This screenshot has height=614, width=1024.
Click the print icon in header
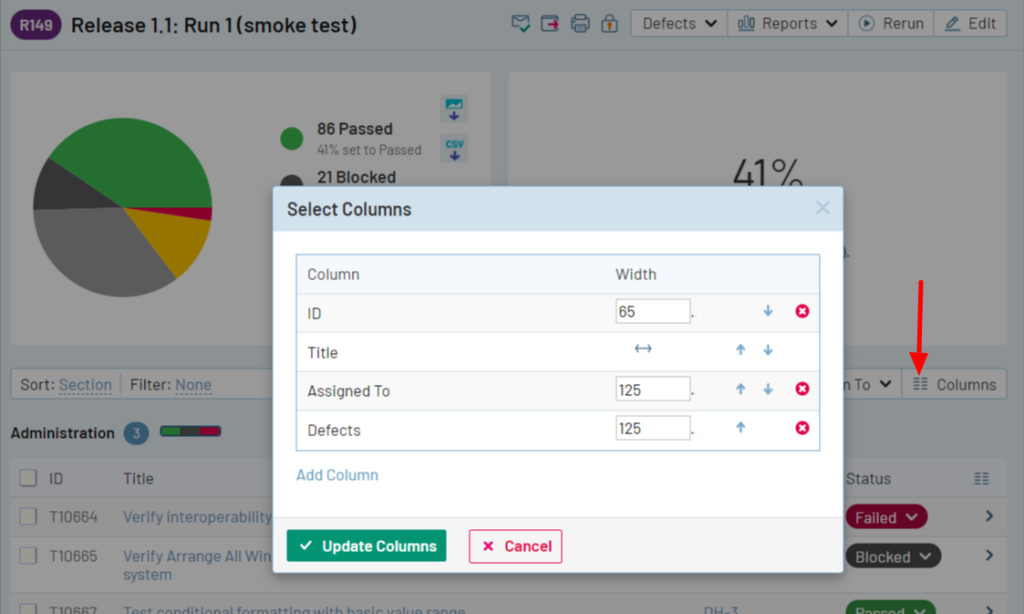(x=580, y=24)
